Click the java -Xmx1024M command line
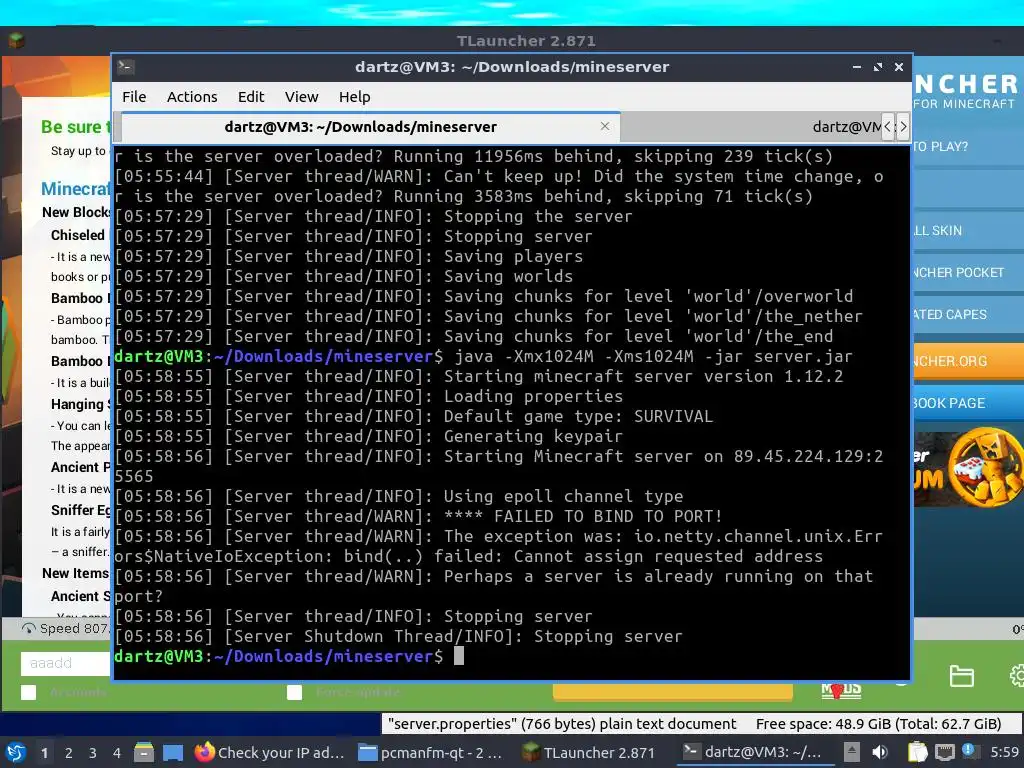1024x768 pixels. [x=653, y=356]
